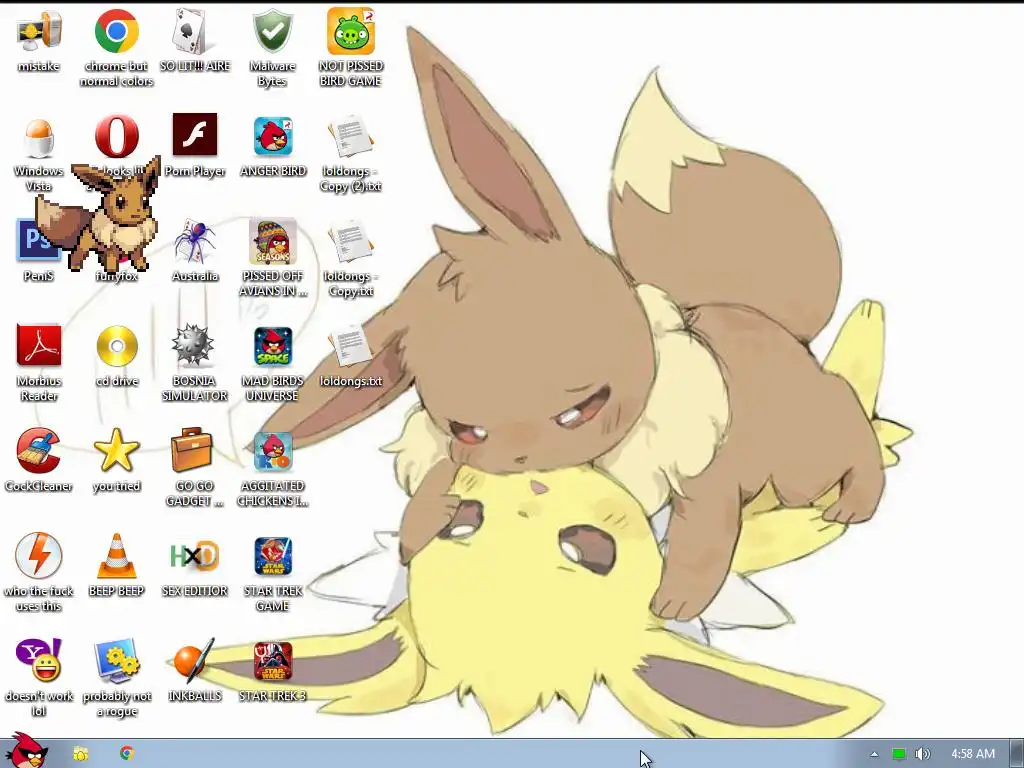Open 'Morbius Reader' PDF icon
This screenshot has height=768, width=1024.
[x=39, y=345]
